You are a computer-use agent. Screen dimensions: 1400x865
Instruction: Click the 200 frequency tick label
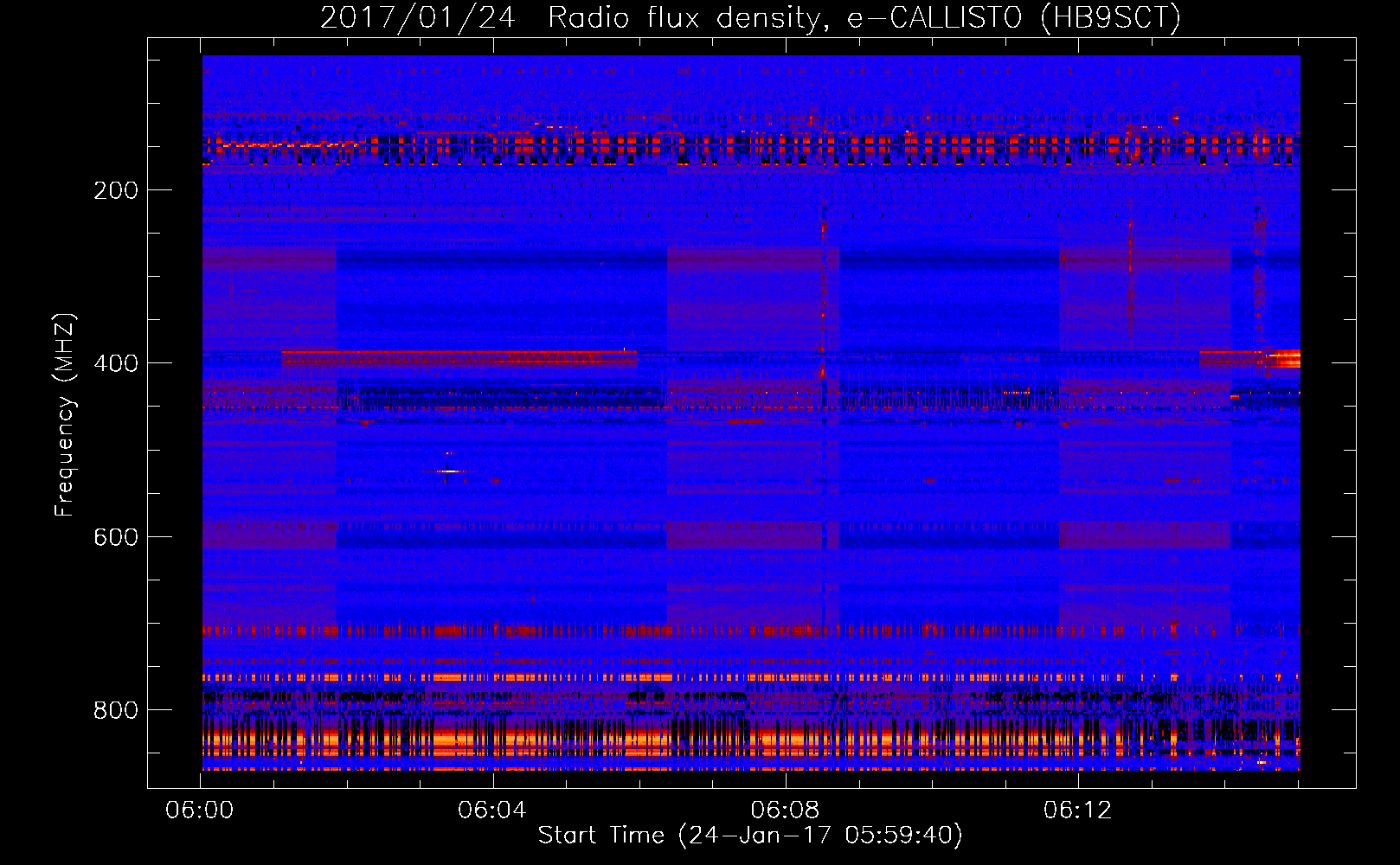pos(116,190)
